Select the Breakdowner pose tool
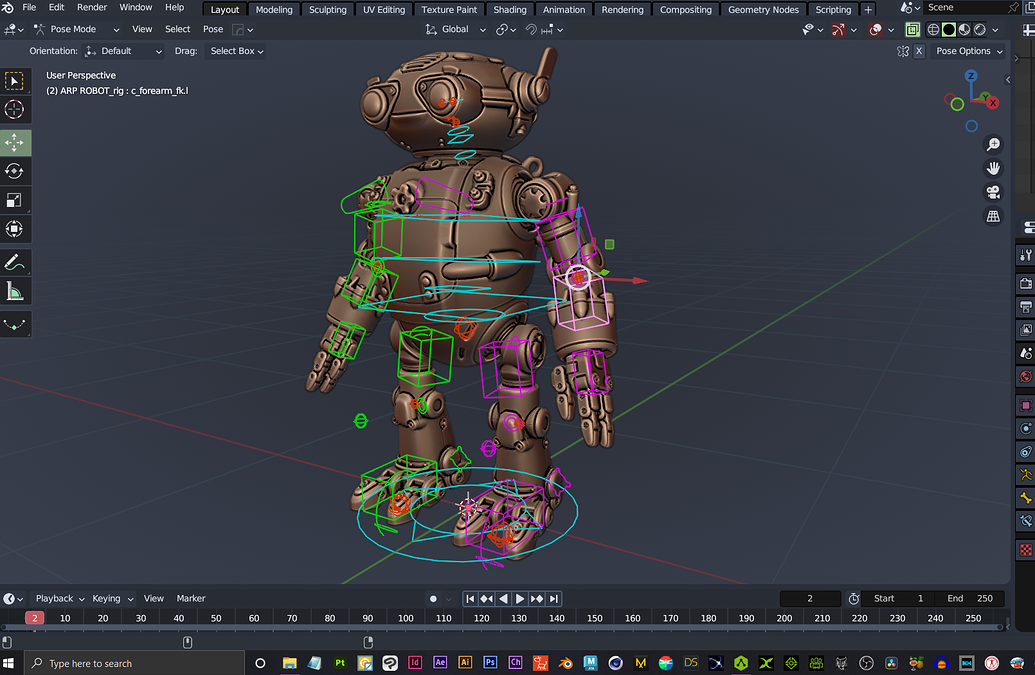1035x675 pixels. (x=15, y=324)
